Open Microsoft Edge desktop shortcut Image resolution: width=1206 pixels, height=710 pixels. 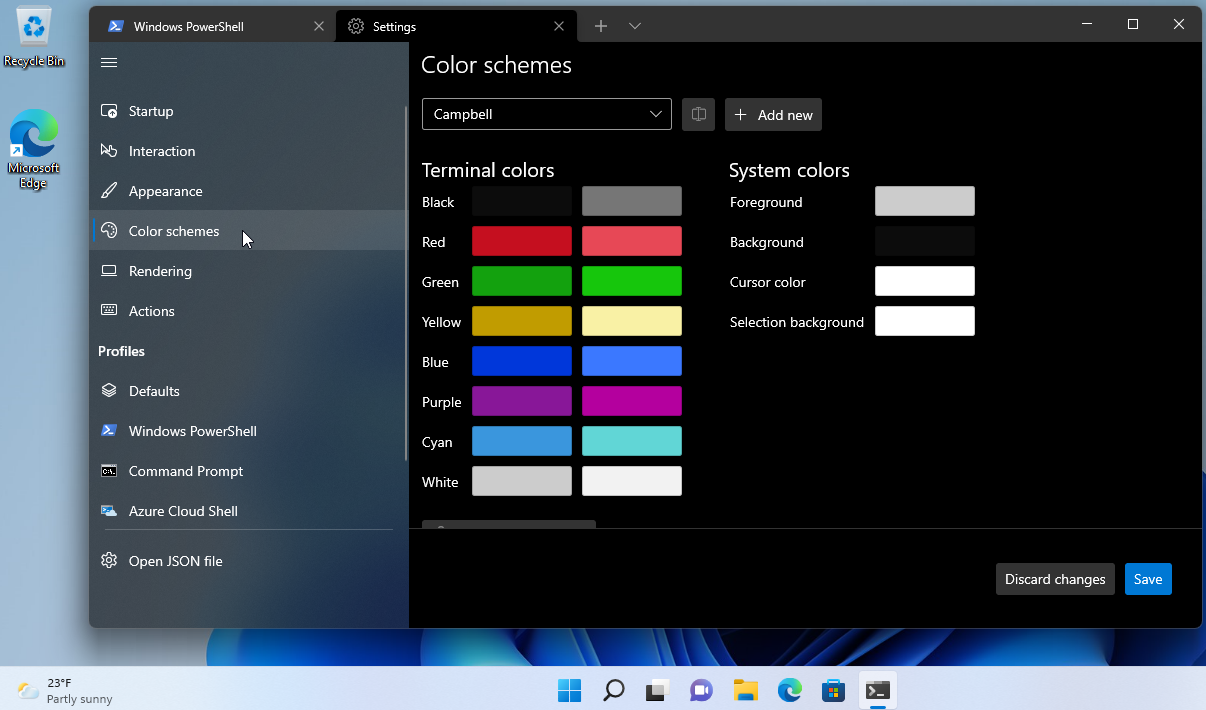[34, 148]
